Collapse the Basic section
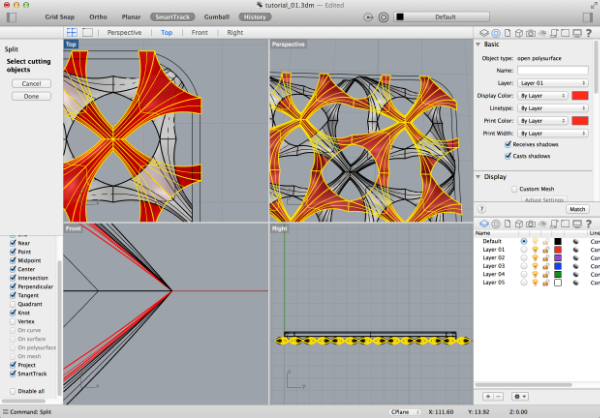This screenshot has height=418, width=600. 479,45
